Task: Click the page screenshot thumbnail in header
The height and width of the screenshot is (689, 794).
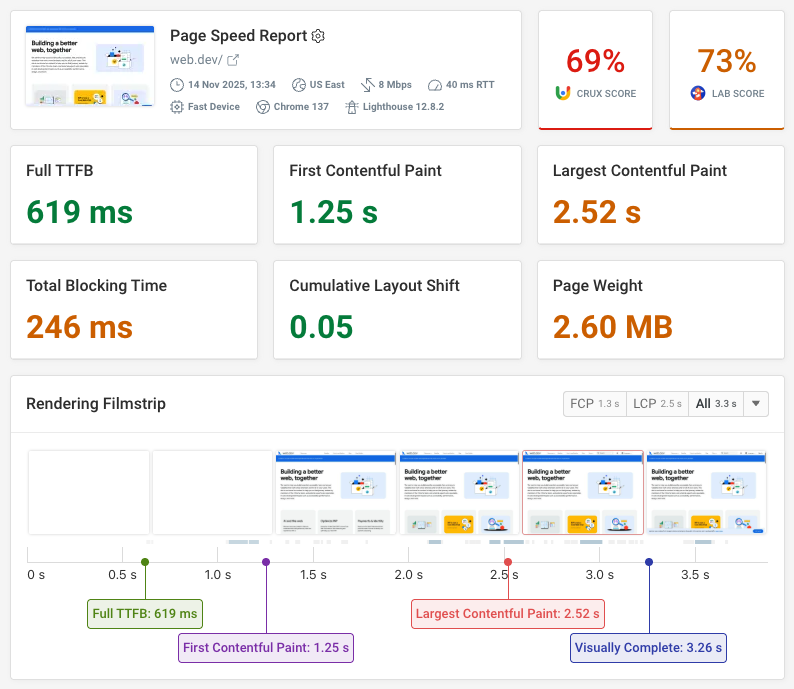Action: (90, 66)
